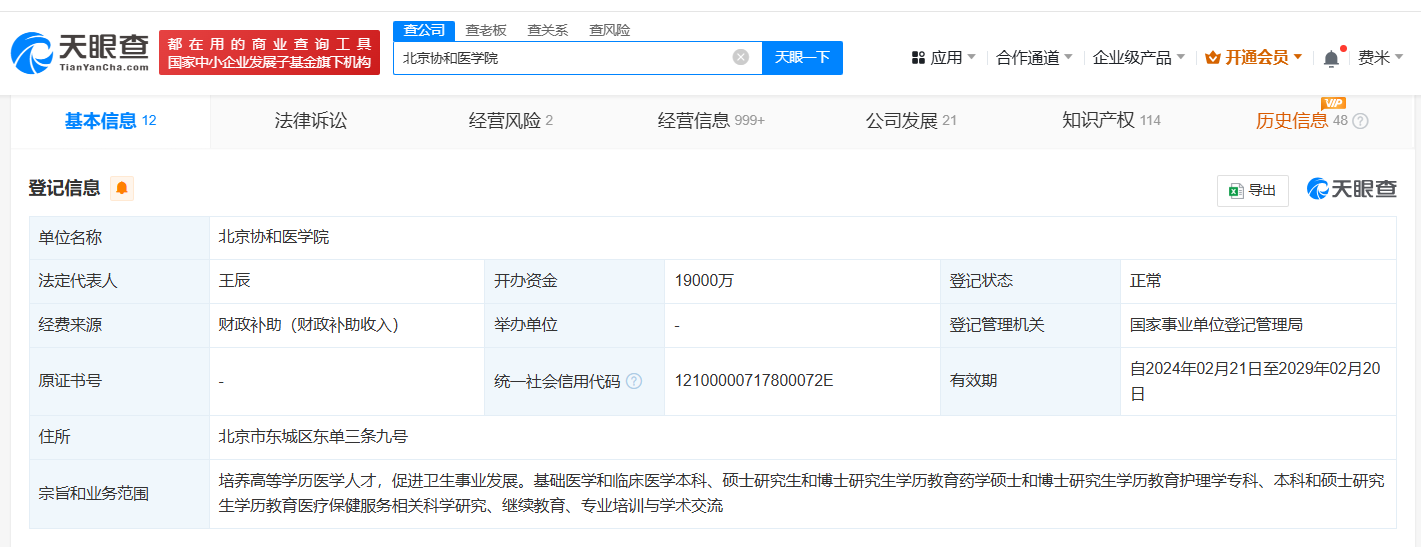Click the search box containing 北京协和医学院
This screenshot has width=1421, height=547.
click(x=577, y=57)
